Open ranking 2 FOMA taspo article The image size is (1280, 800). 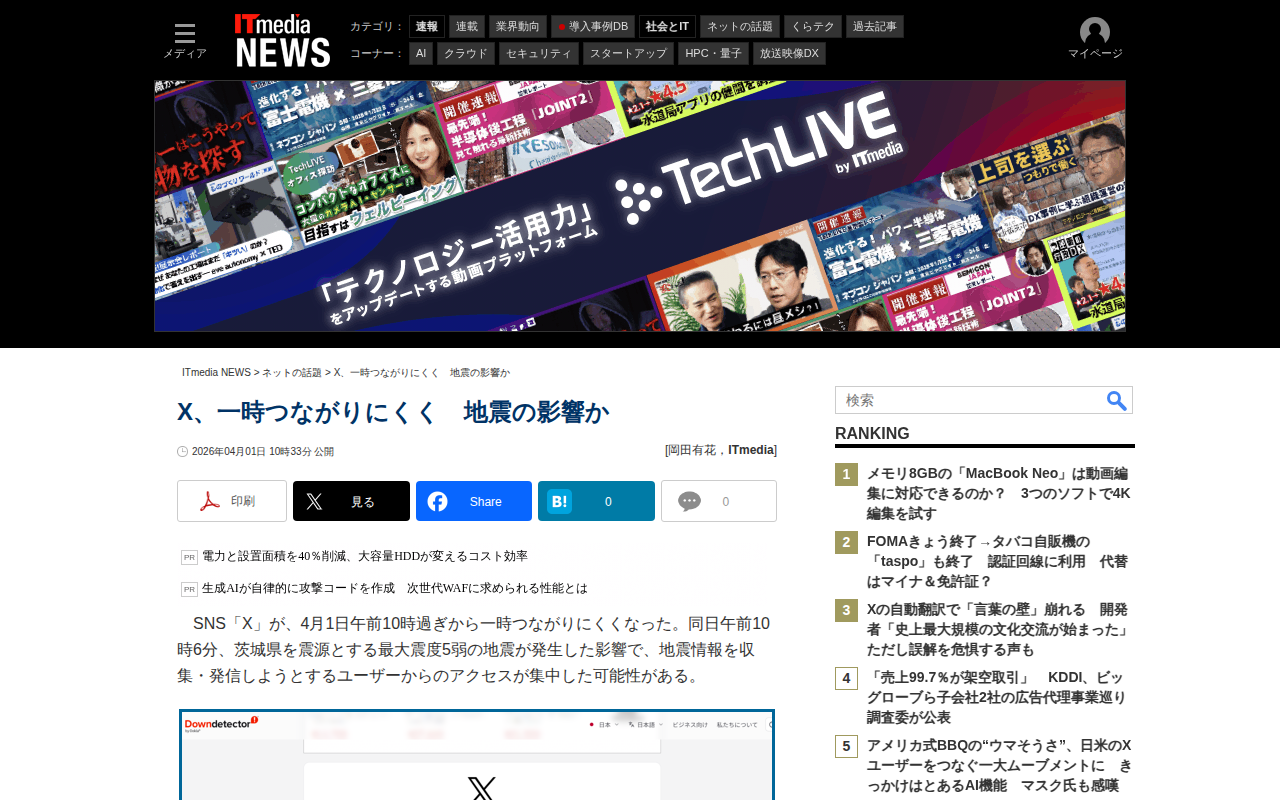pyautogui.click(x=997, y=562)
